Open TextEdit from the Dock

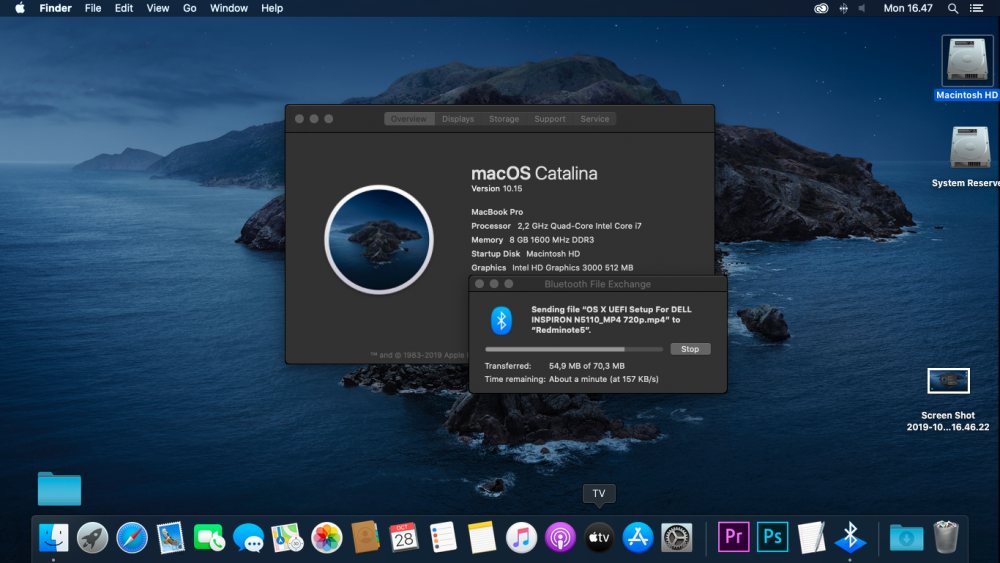coord(811,537)
